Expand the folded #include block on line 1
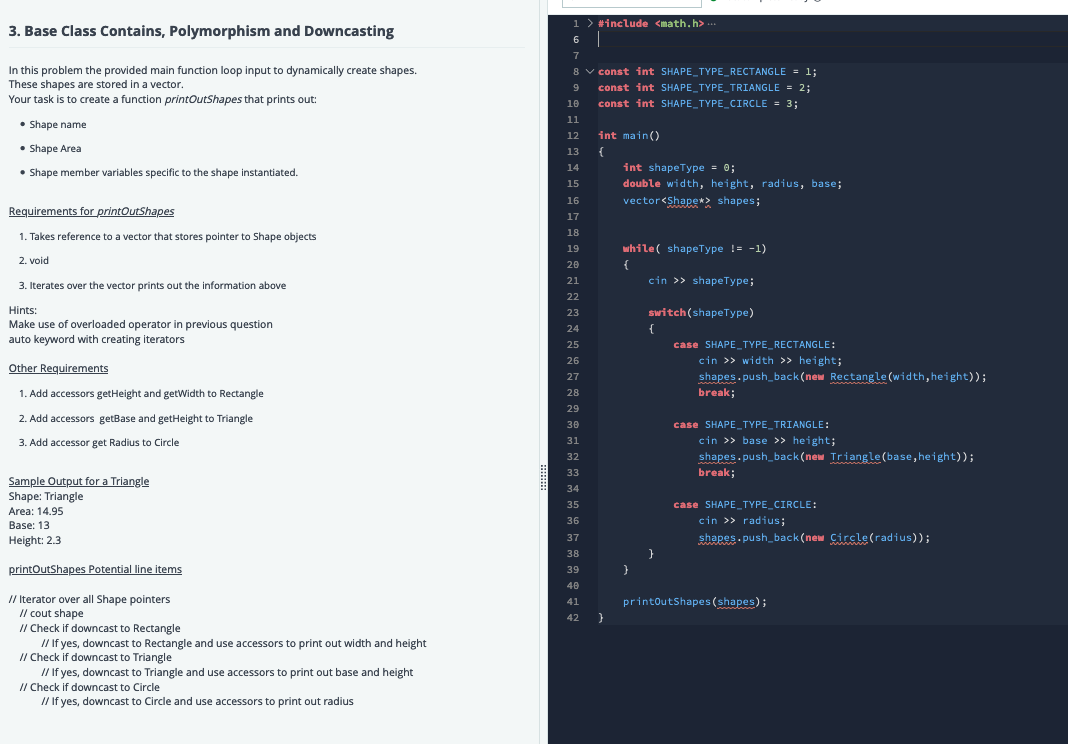The image size is (1068, 744). click(590, 23)
